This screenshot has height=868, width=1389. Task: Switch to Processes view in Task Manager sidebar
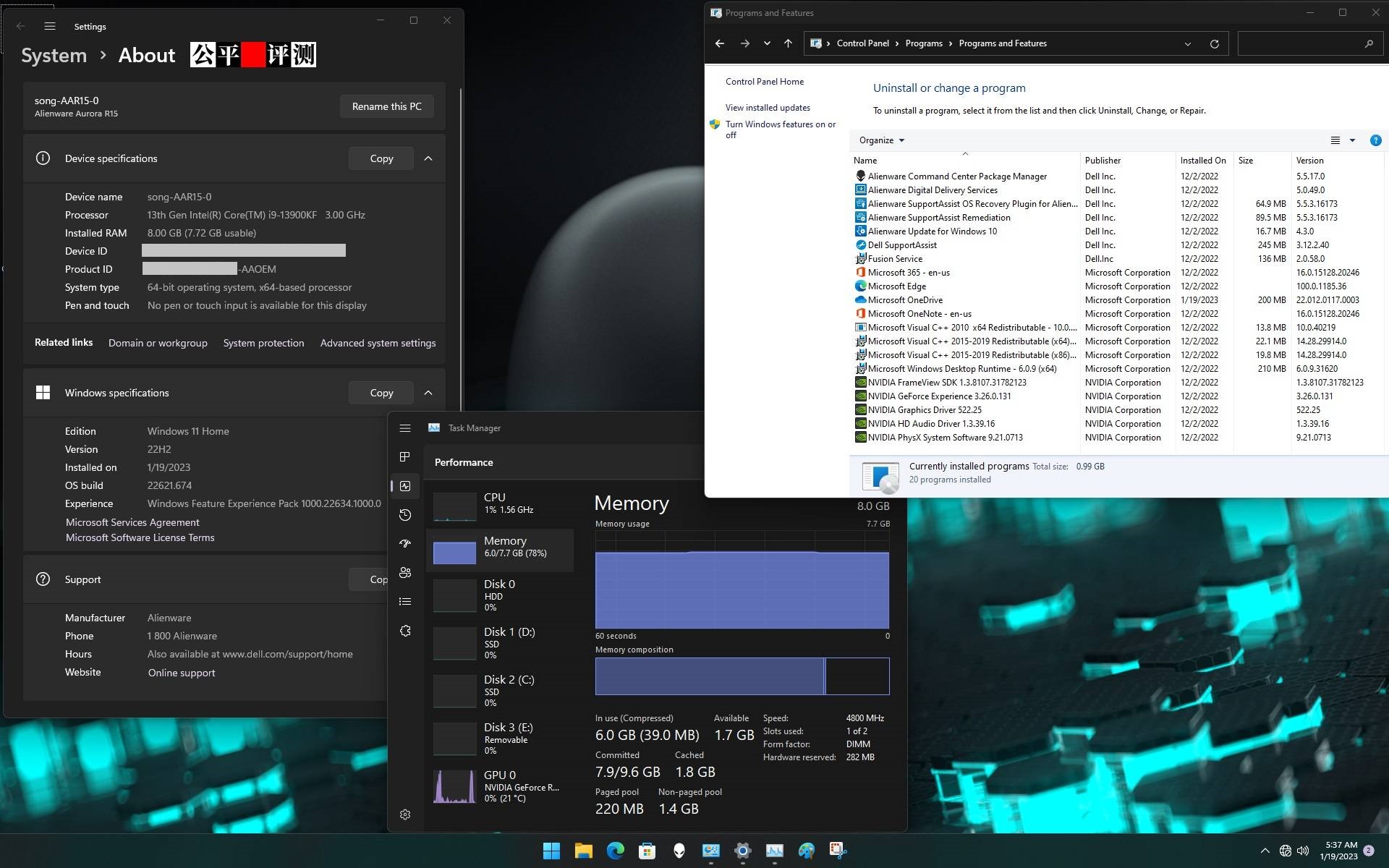405,456
